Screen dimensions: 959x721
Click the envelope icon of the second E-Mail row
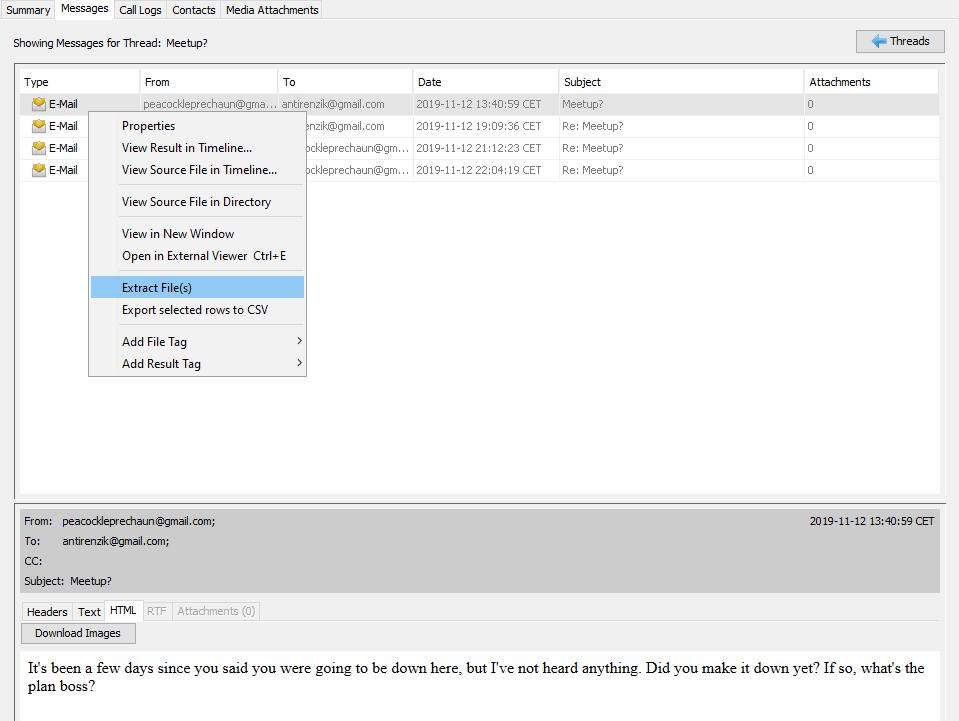click(x=39, y=126)
